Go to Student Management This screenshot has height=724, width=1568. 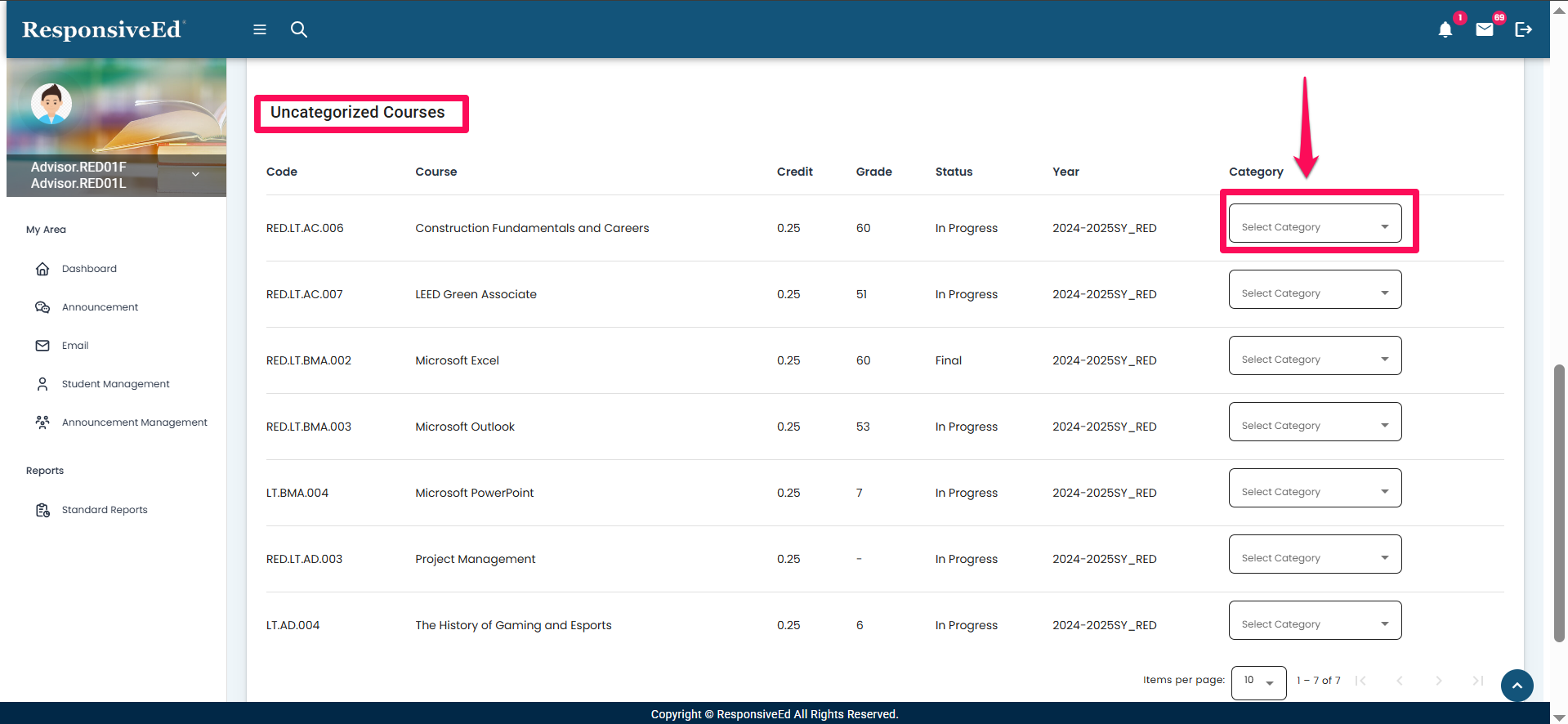tap(115, 384)
